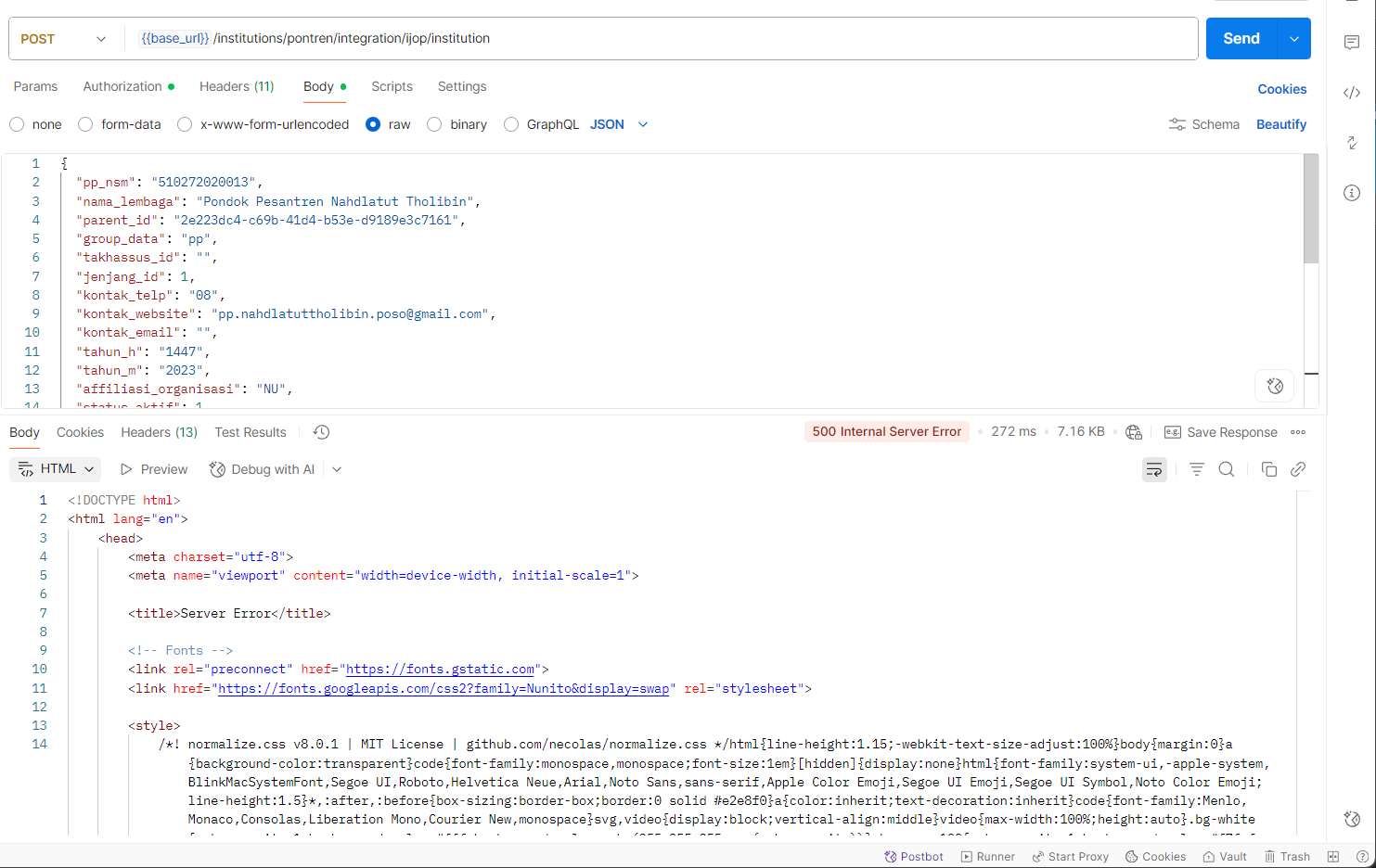Click the Beautify link

tap(1280, 124)
